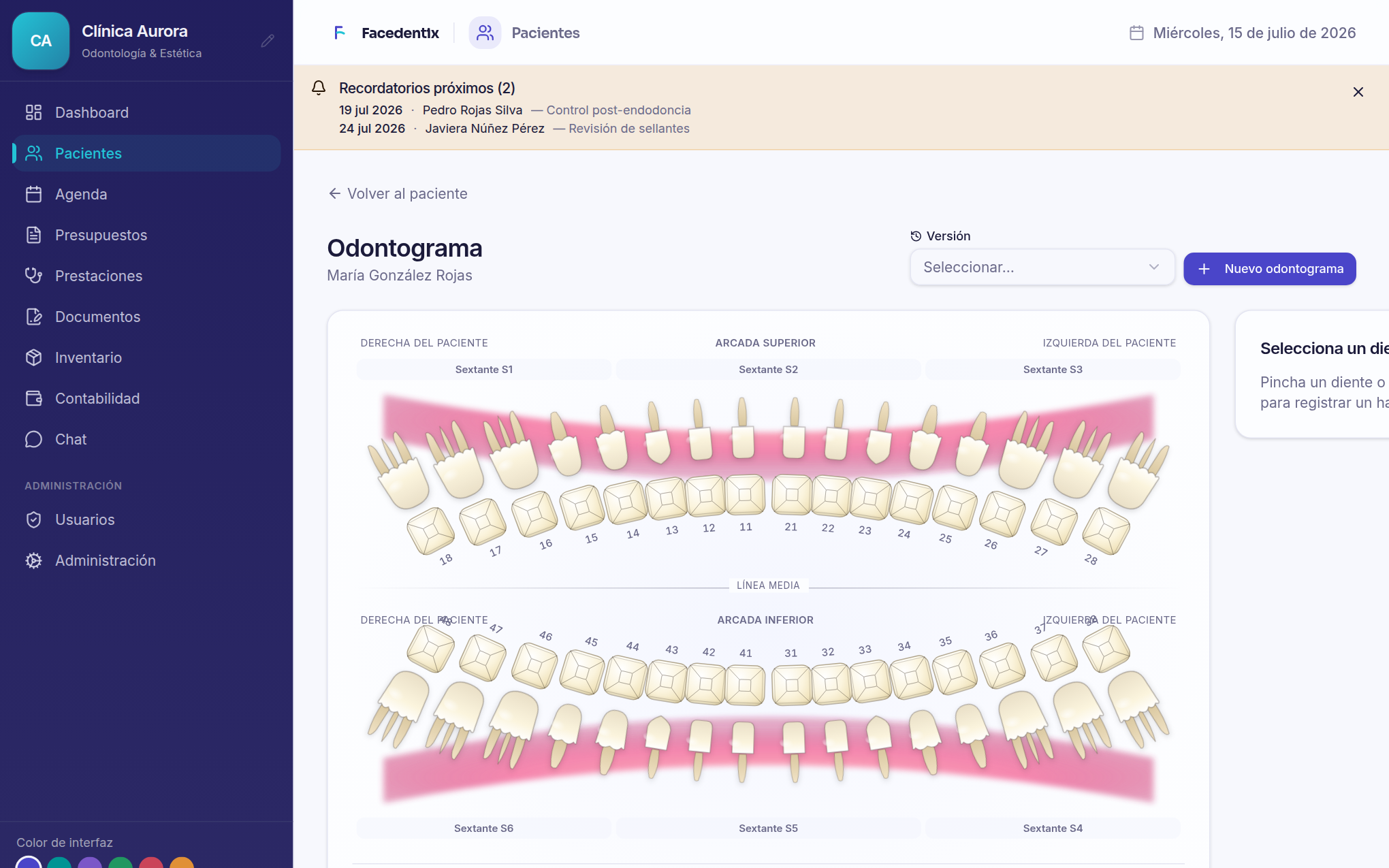Select the teal interface color swatch
This screenshot has width=1389, height=868.
59,863
